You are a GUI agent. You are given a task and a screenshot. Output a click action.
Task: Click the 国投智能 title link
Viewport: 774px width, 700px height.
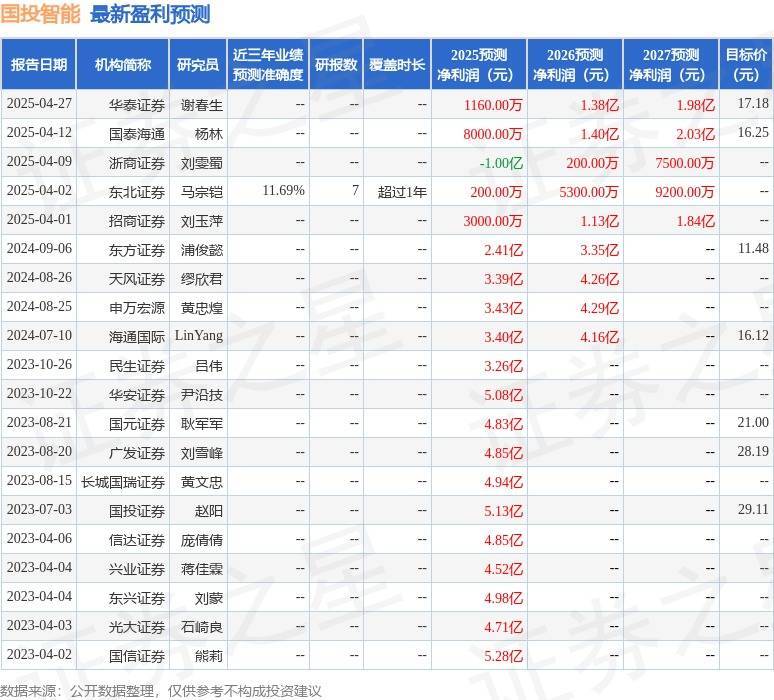click(41, 14)
